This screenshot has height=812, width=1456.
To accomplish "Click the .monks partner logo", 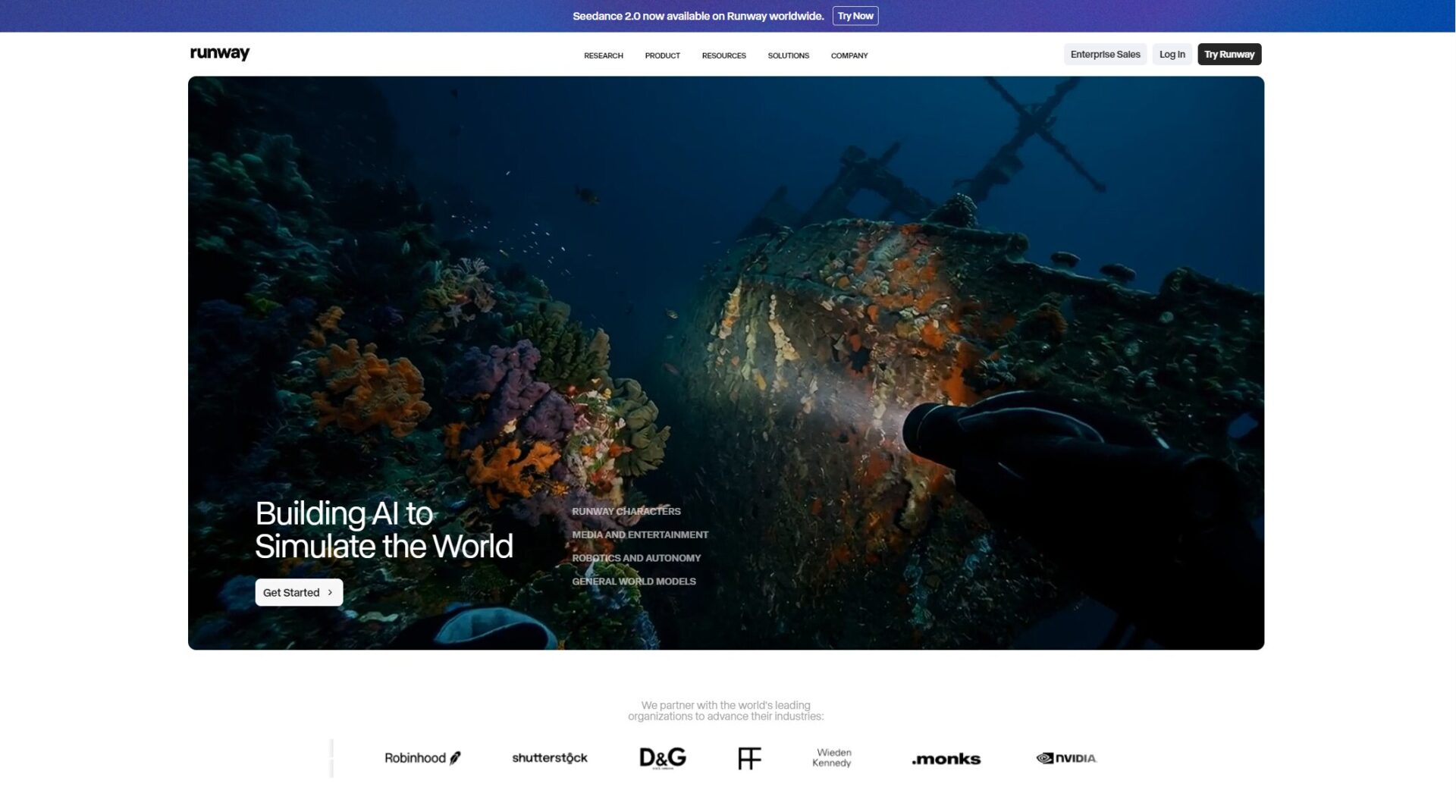I will [x=946, y=759].
